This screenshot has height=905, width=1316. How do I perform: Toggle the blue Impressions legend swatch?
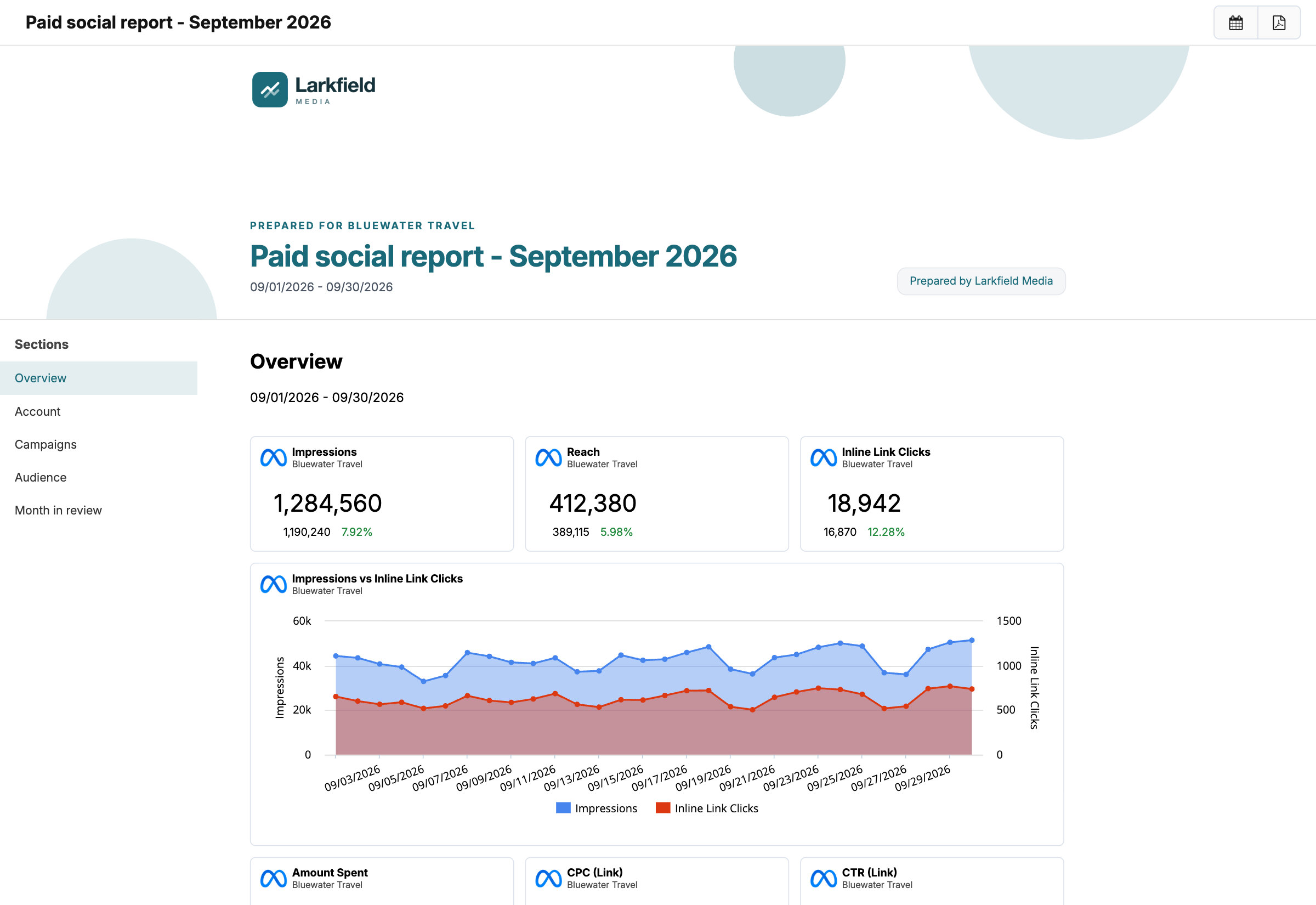tap(563, 808)
